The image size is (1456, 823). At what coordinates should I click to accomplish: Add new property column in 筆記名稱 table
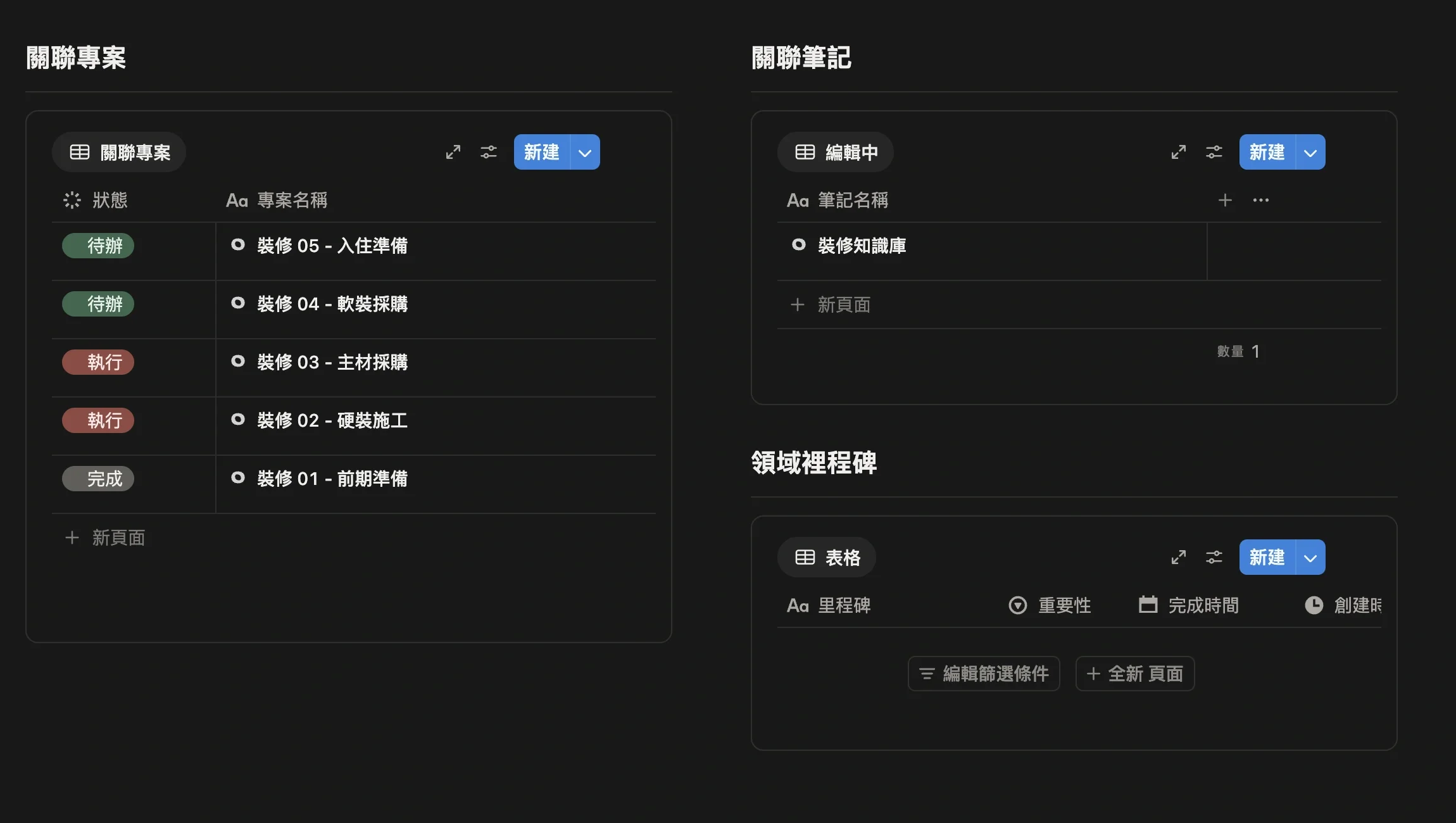pyautogui.click(x=1225, y=200)
